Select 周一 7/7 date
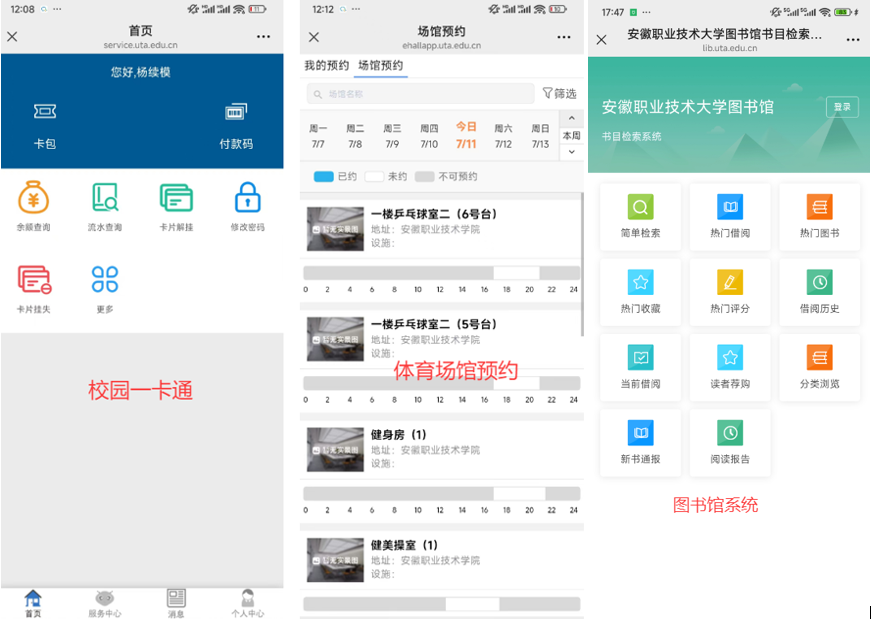This screenshot has height=619, width=871. coord(318,136)
